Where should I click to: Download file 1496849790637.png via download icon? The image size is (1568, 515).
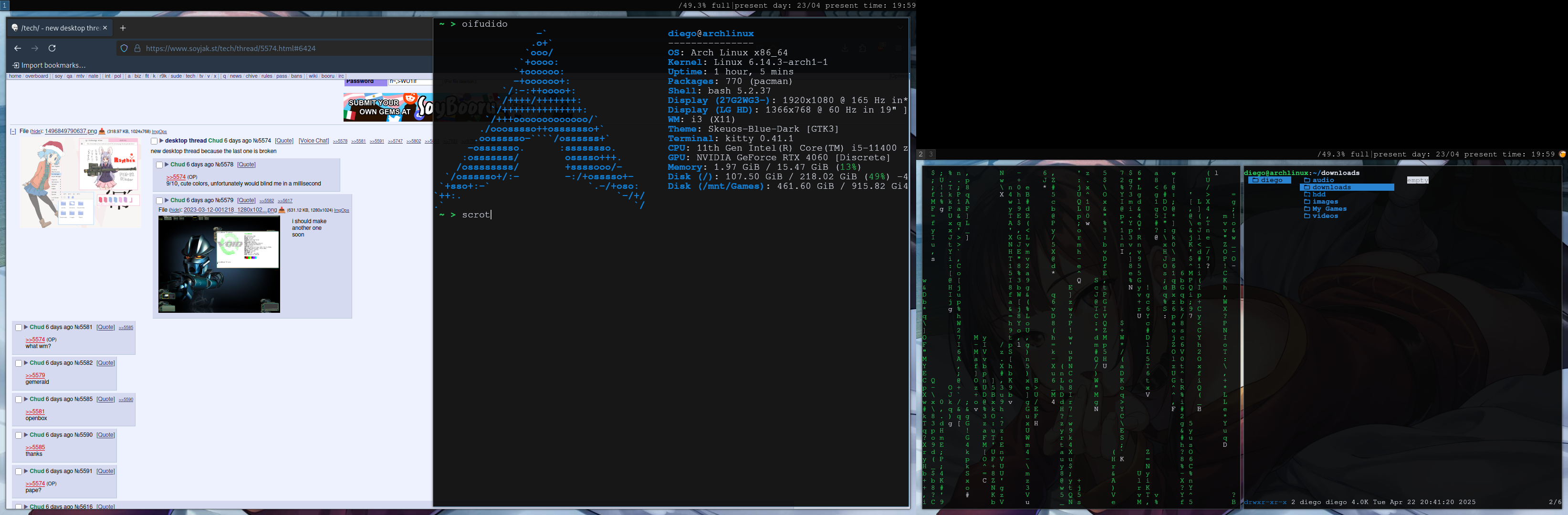[x=102, y=131]
